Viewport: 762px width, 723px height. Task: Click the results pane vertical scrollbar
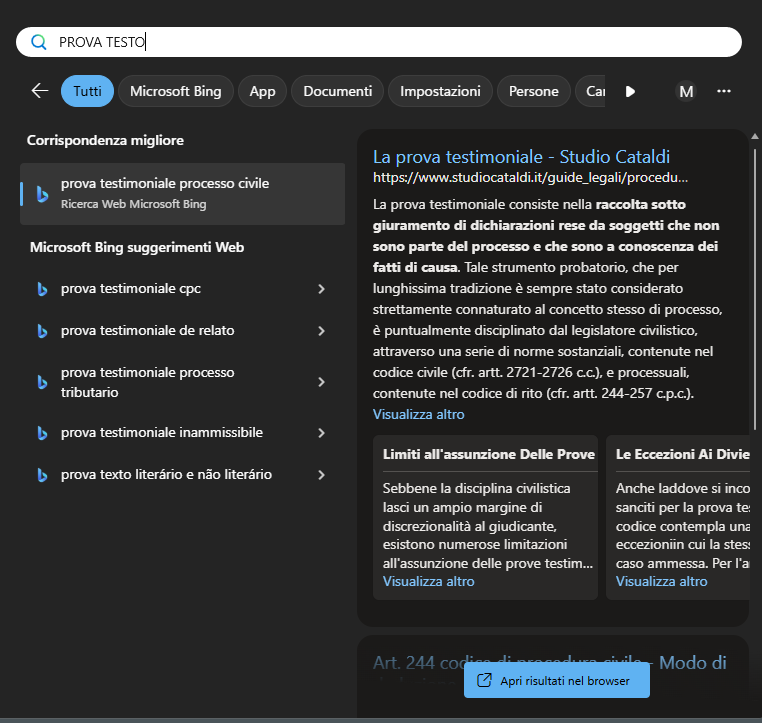tap(754, 289)
